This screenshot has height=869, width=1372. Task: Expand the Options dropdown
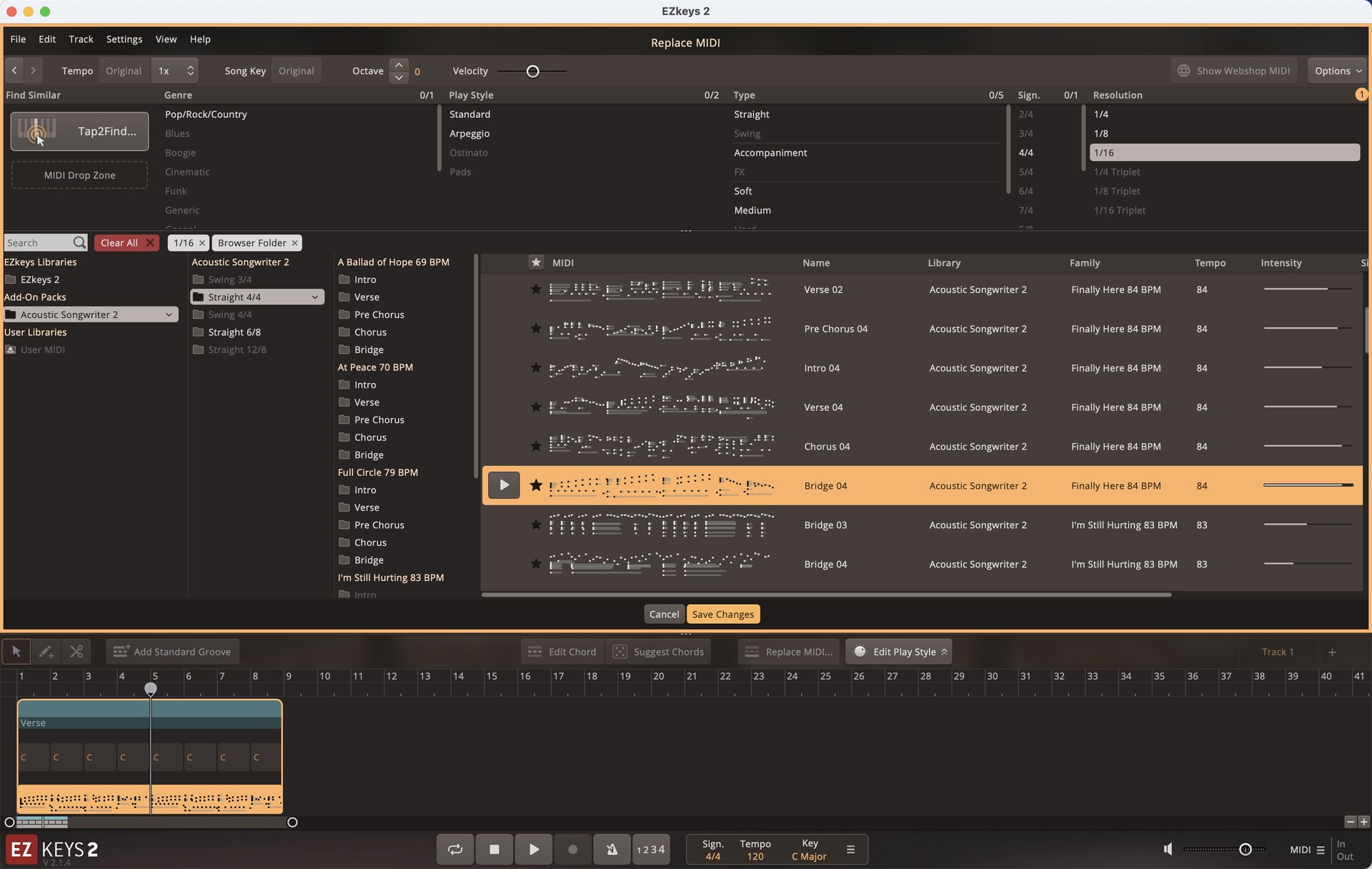click(x=1337, y=70)
